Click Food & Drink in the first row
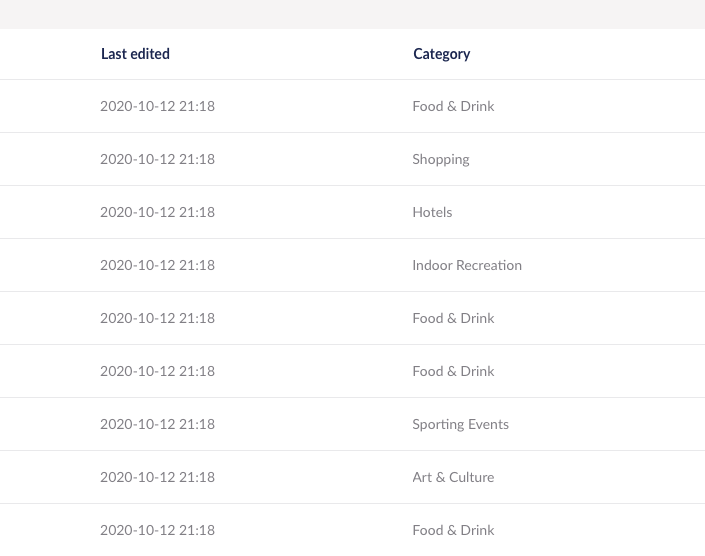Screen dimensions: 705x556 point(453,107)
